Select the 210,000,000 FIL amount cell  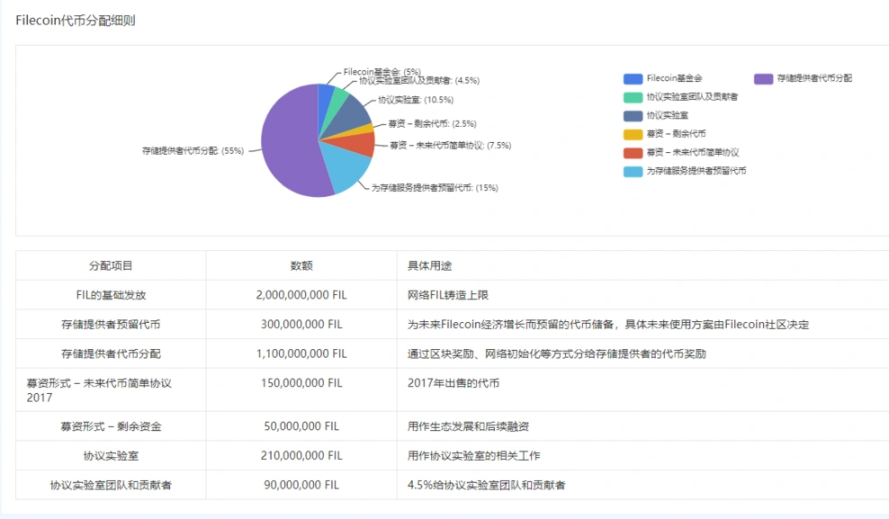pos(301,456)
